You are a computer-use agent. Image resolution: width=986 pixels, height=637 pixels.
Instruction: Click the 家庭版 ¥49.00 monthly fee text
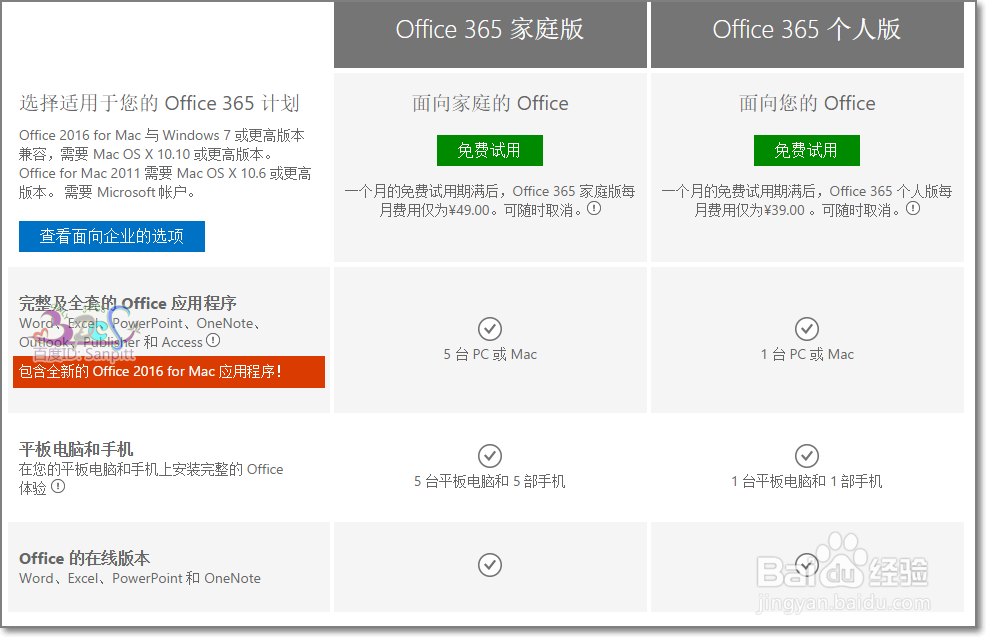490,200
